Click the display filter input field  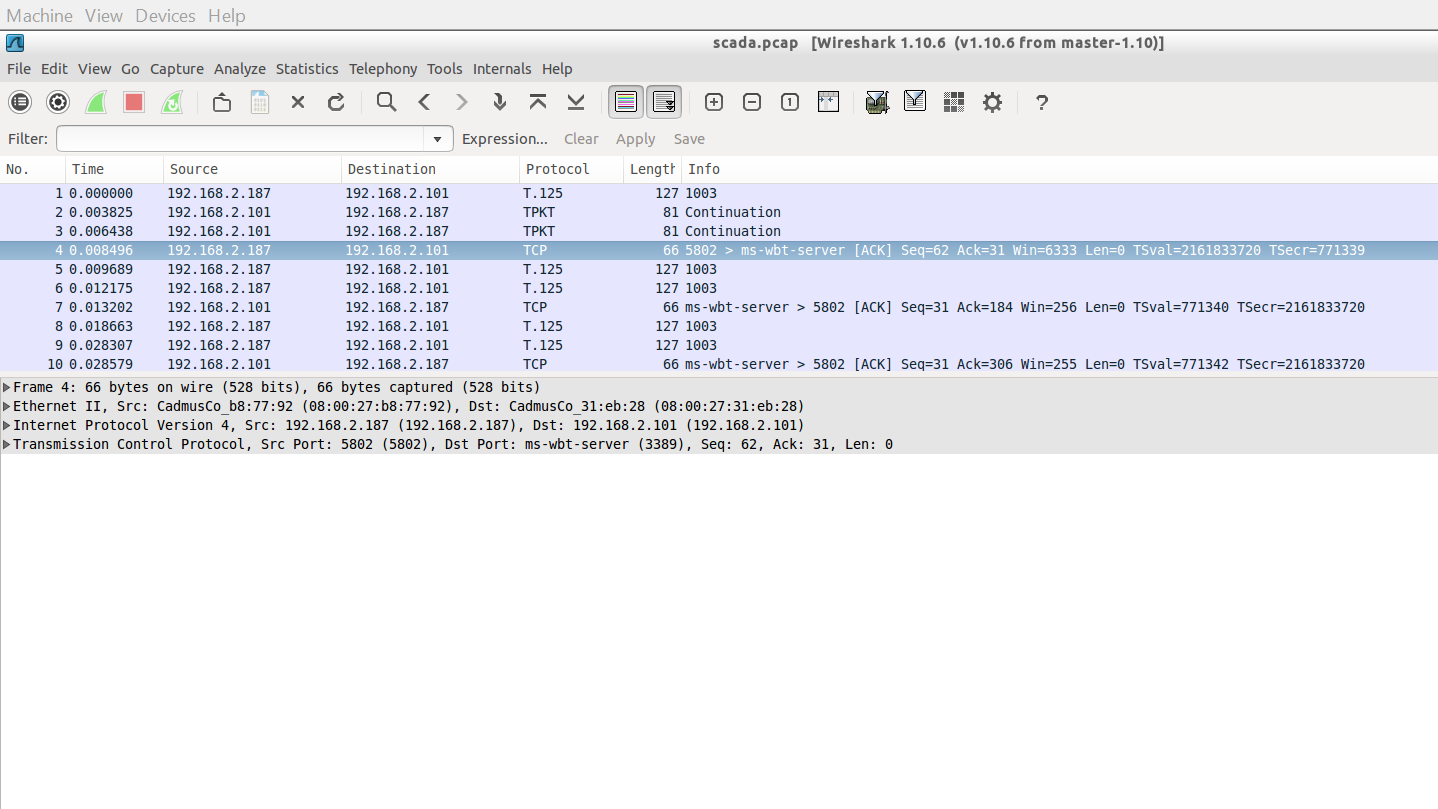(x=240, y=139)
